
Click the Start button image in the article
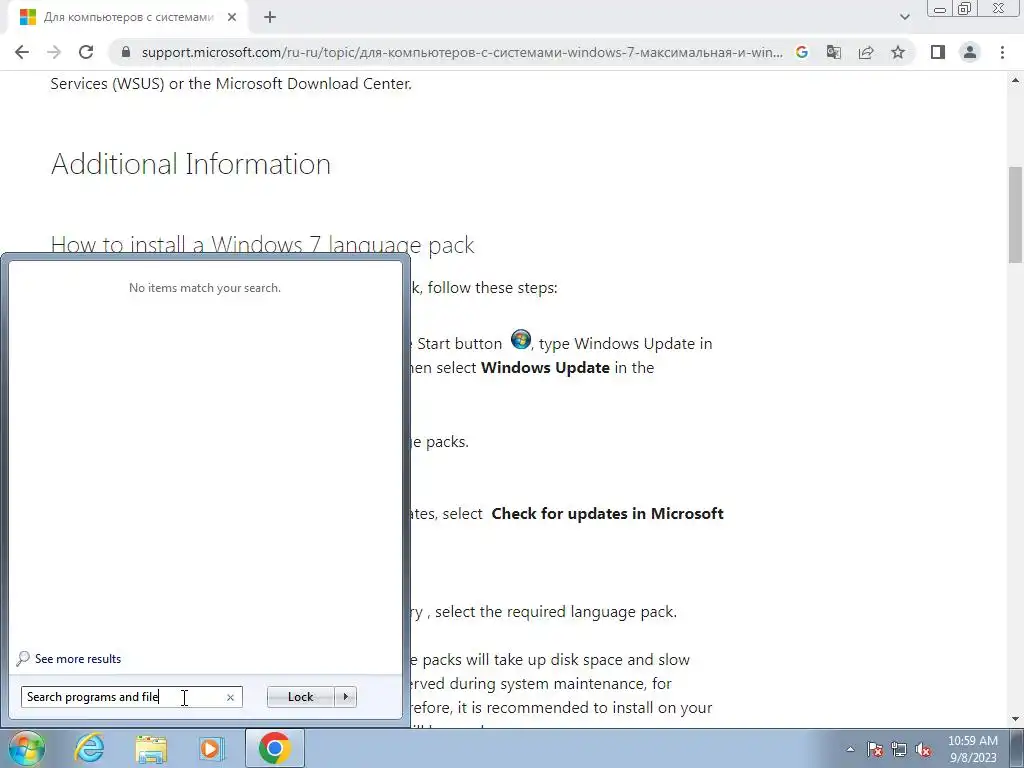[520, 340]
